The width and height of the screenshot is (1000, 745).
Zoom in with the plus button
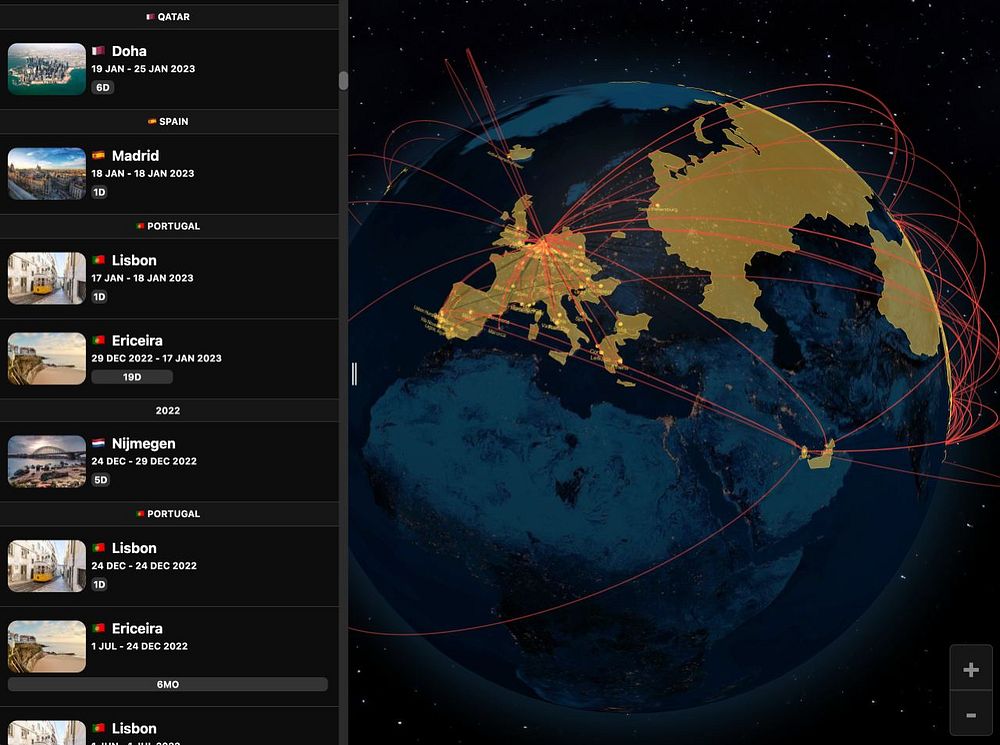coord(971,669)
